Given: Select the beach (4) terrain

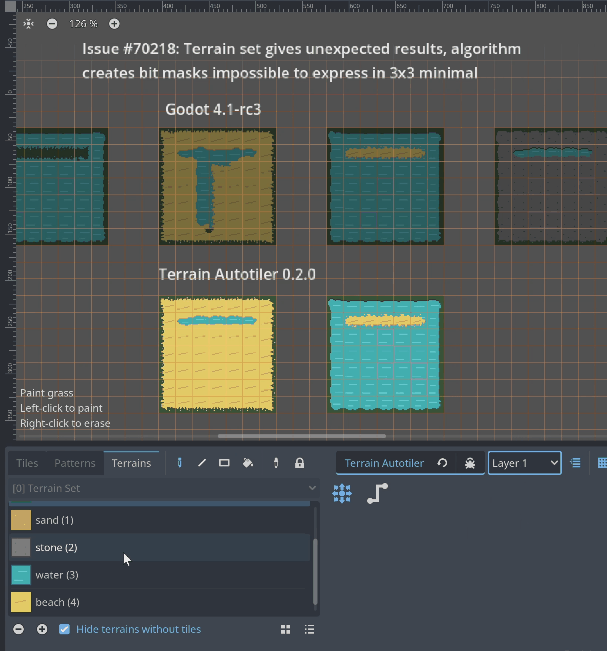Looking at the screenshot, I should point(159,602).
